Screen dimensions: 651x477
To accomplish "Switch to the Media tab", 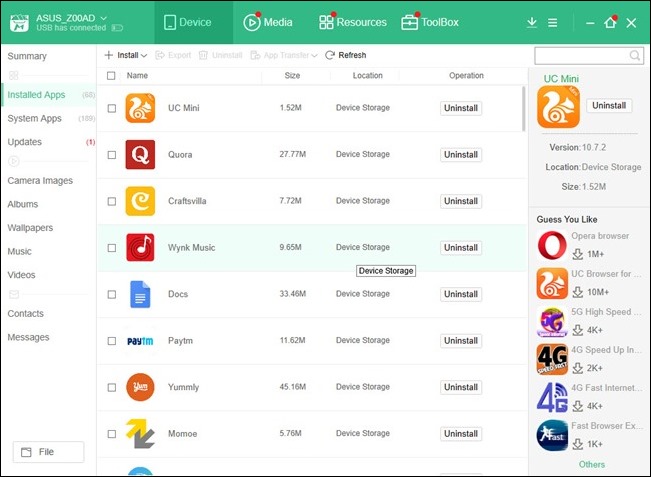I will tap(268, 22).
